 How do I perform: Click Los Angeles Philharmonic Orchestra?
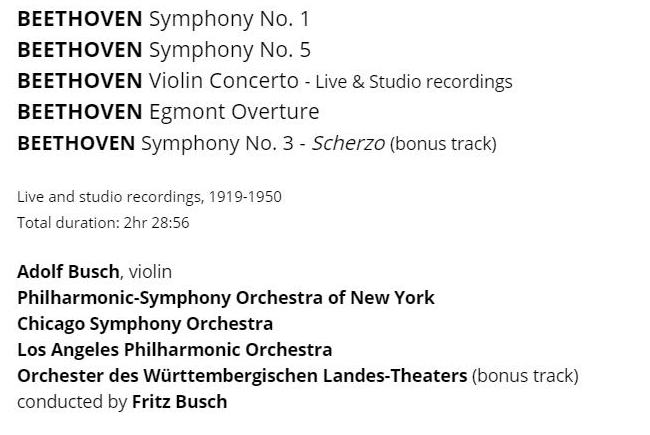click(x=174, y=349)
